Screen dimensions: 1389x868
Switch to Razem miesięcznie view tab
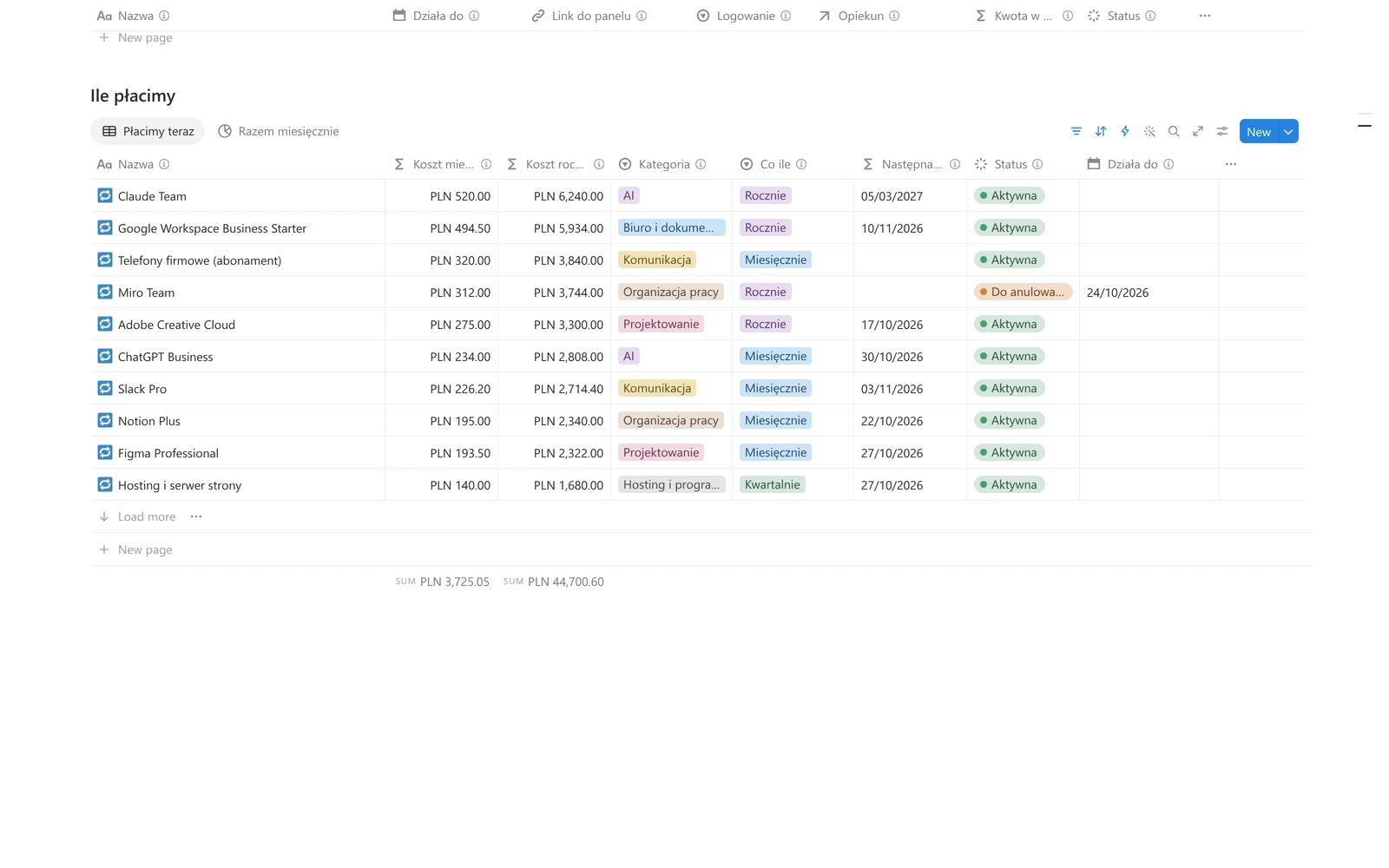point(278,131)
